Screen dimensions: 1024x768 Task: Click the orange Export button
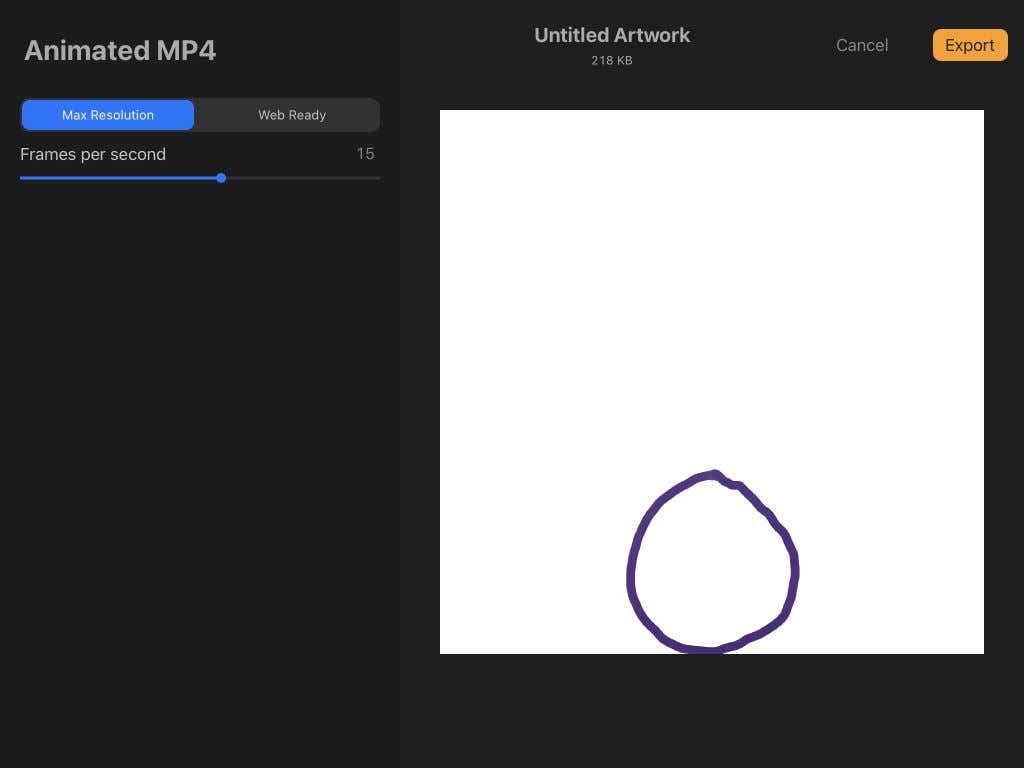(970, 45)
